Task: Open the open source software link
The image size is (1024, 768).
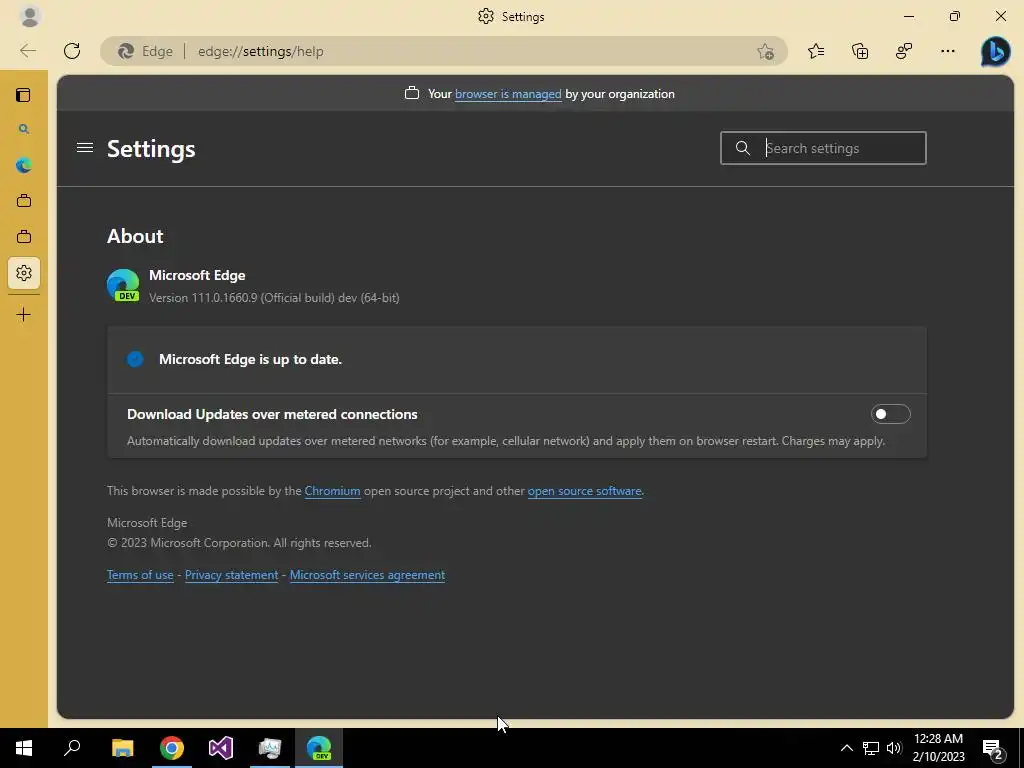Action: 584,491
